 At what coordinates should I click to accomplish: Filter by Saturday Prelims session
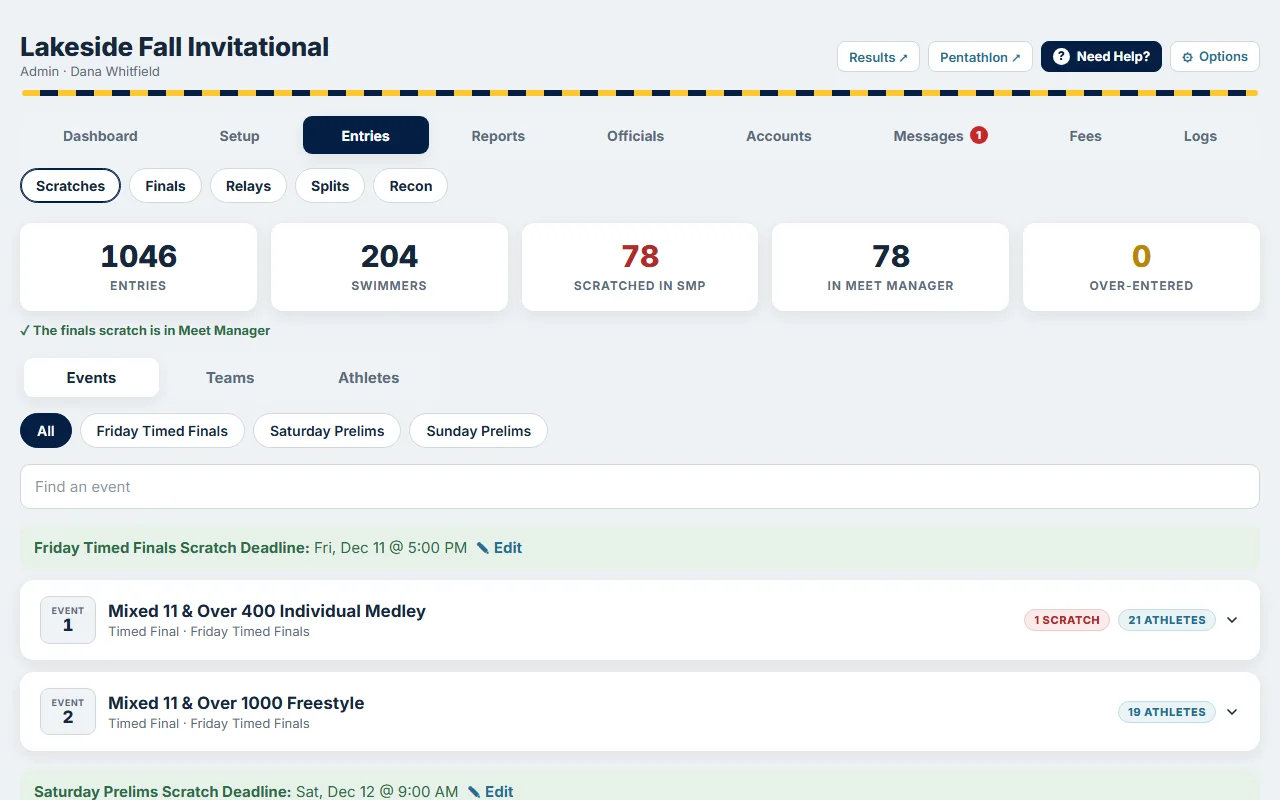point(327,431)
